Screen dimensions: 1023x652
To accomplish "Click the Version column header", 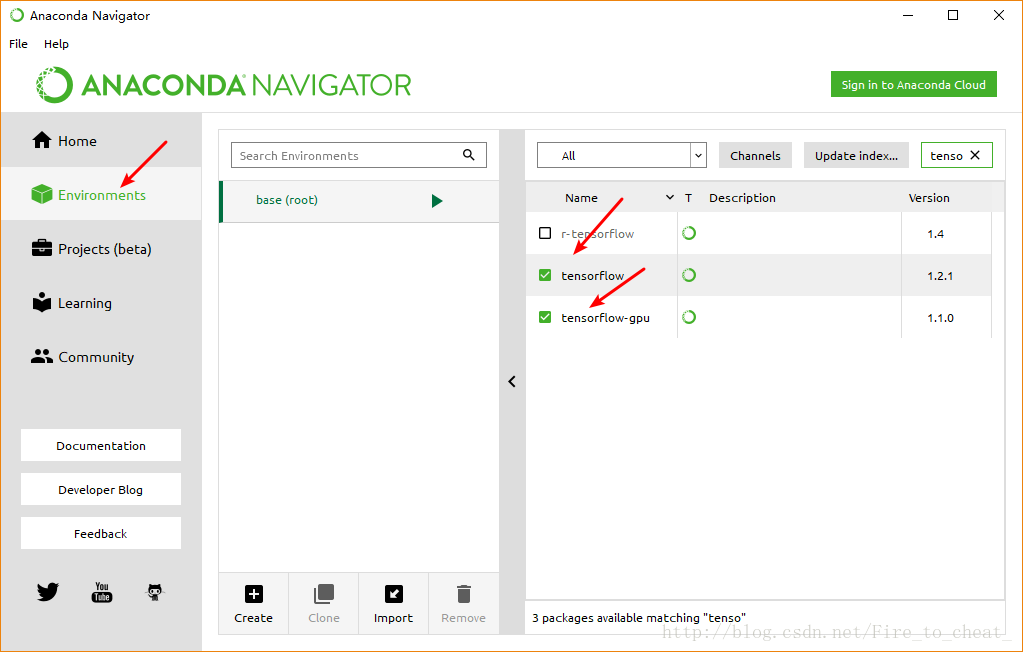I will pyautogui.click(x=929, y=198).
